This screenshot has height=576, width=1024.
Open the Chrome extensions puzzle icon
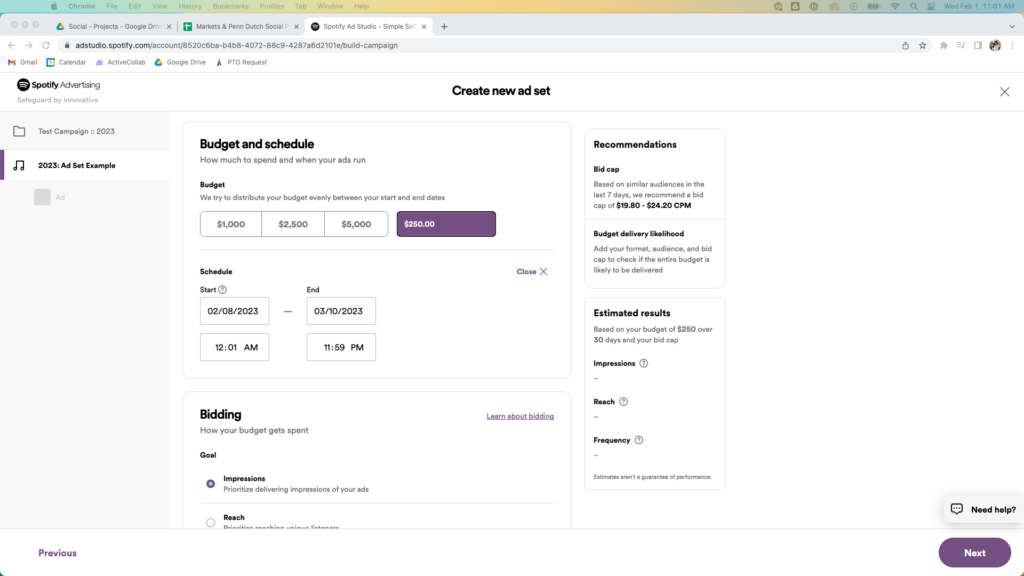point(944,45)
